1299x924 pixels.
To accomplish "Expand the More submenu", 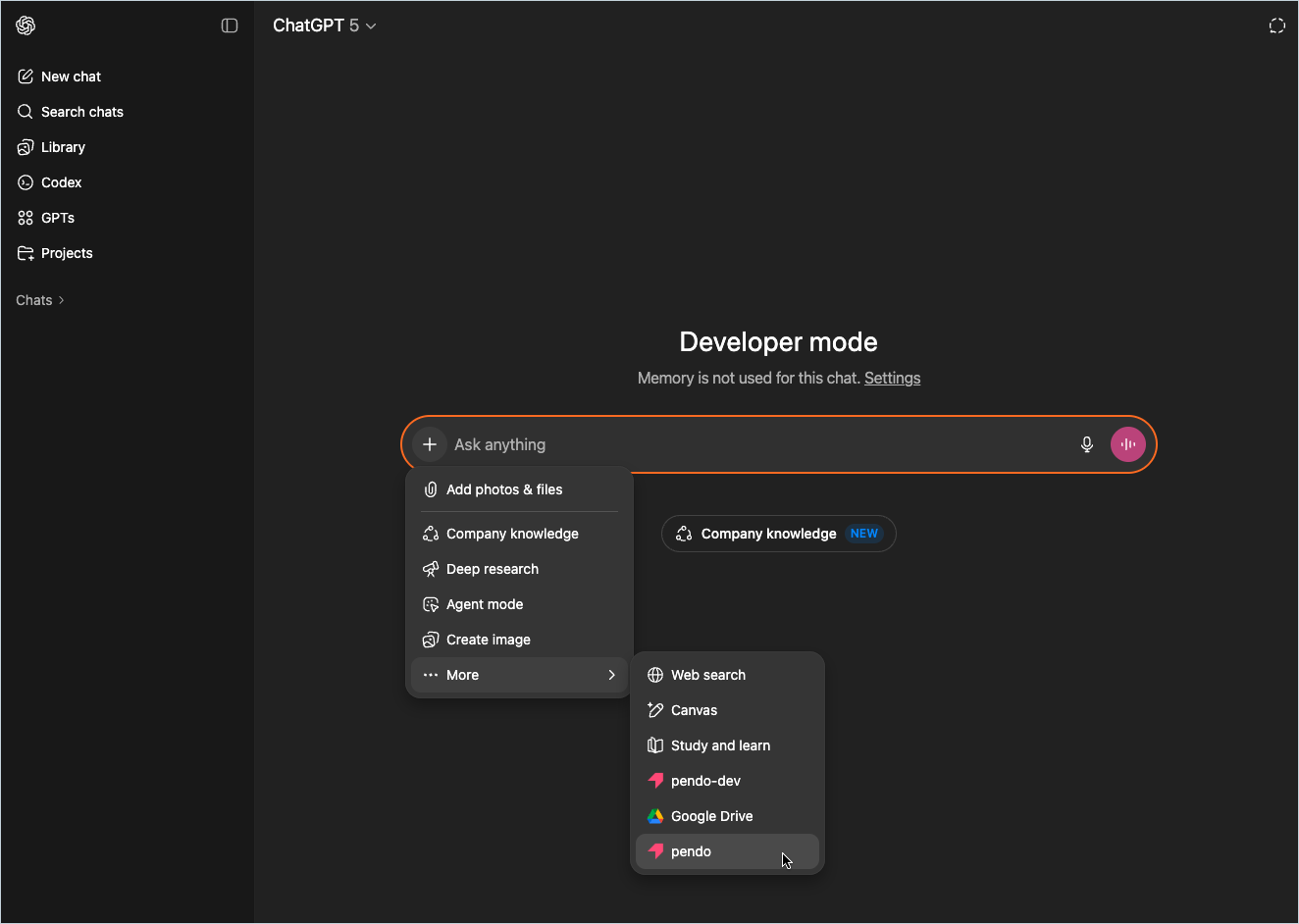I will pyautogui.click(x=519, y=675).
